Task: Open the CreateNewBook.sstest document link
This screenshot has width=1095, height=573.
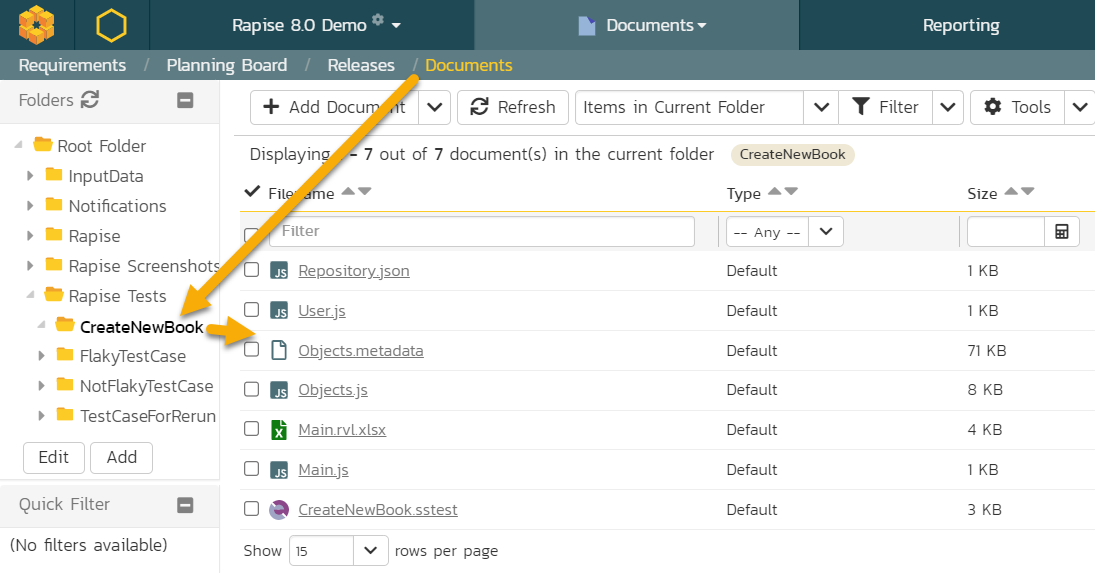Action: click(x=378, y=509)
